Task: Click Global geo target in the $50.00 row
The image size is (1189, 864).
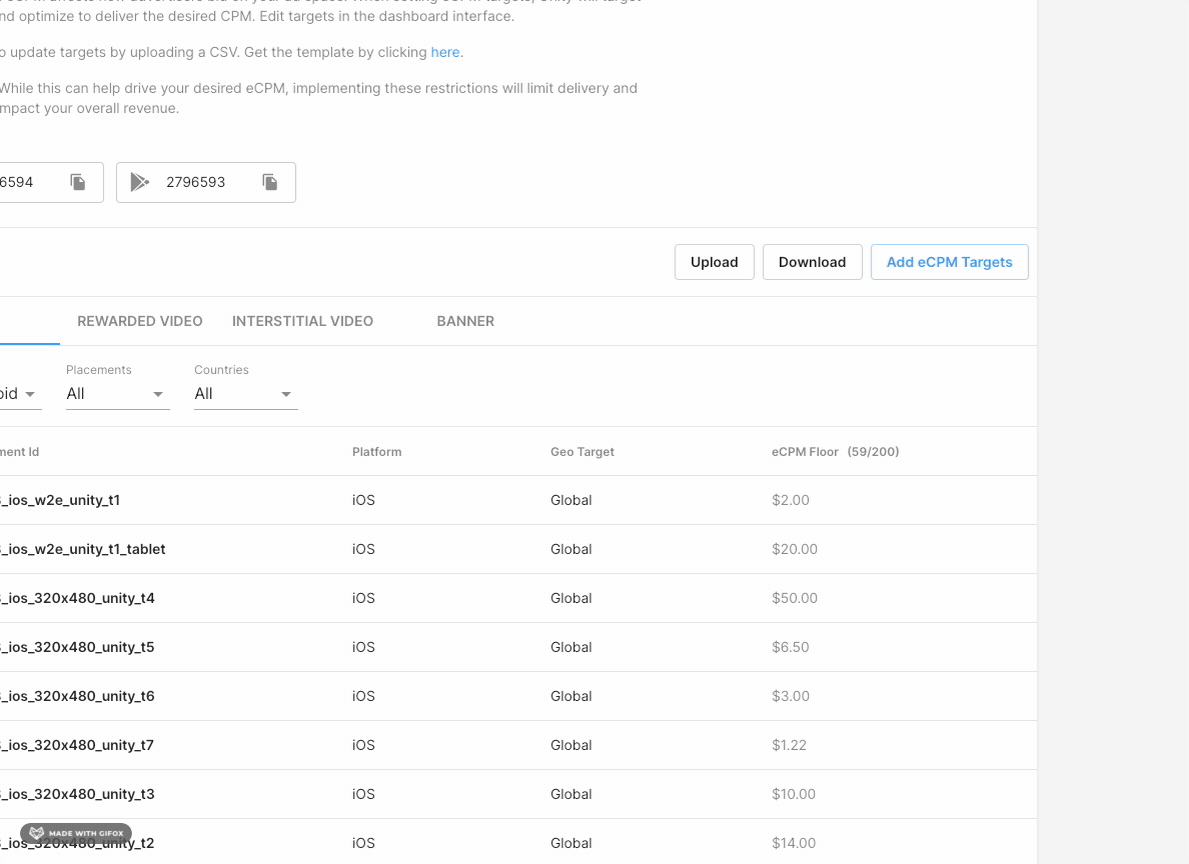Action: 571,598
